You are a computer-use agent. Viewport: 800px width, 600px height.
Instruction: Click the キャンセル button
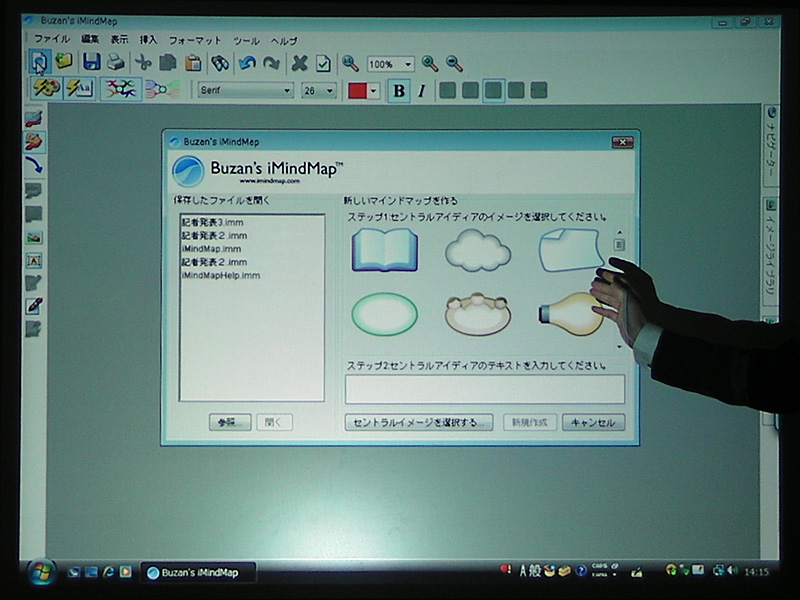click(x=595, y=422)
